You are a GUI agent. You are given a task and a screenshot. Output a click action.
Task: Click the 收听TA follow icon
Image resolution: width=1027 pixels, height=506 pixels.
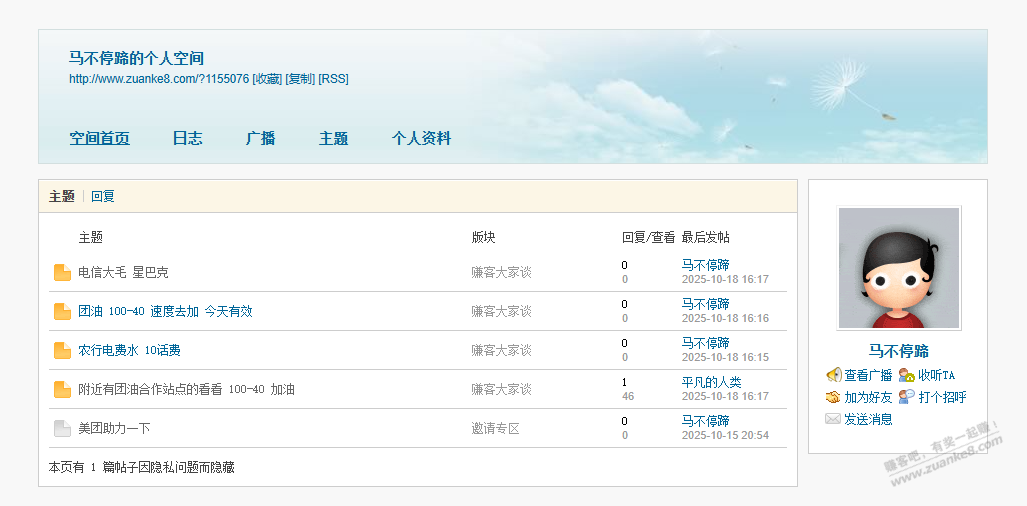[907, 375]
